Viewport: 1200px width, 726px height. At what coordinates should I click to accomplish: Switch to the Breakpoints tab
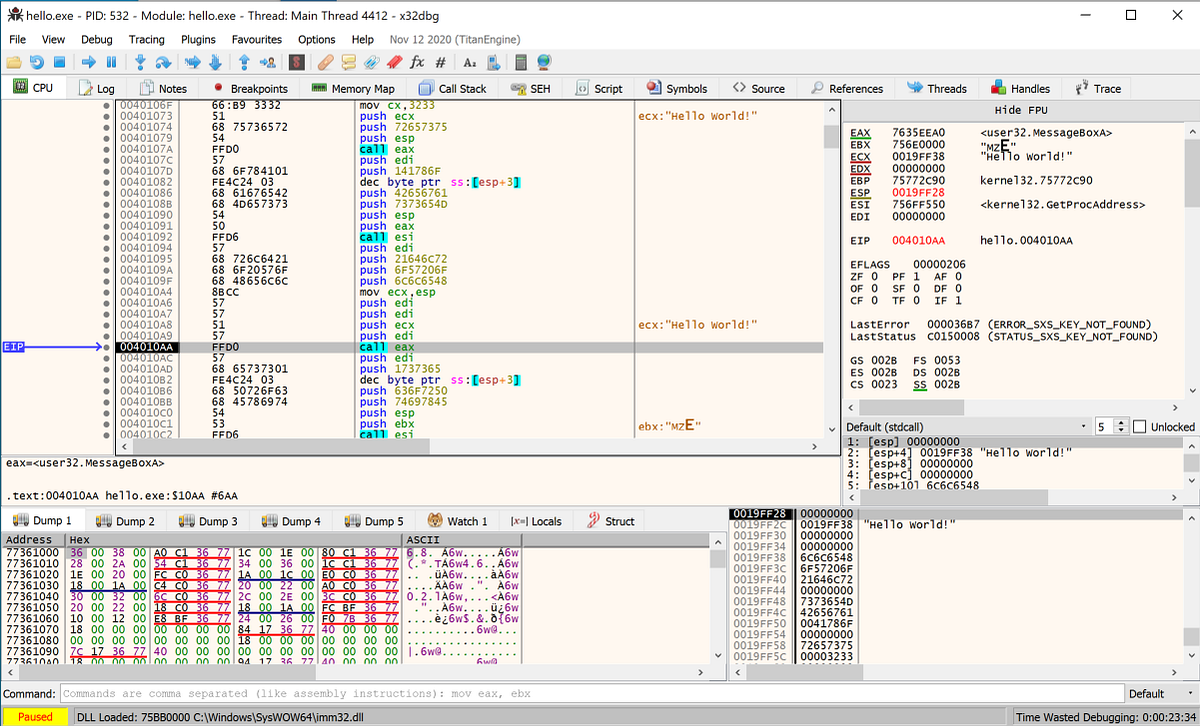point(252,88)
